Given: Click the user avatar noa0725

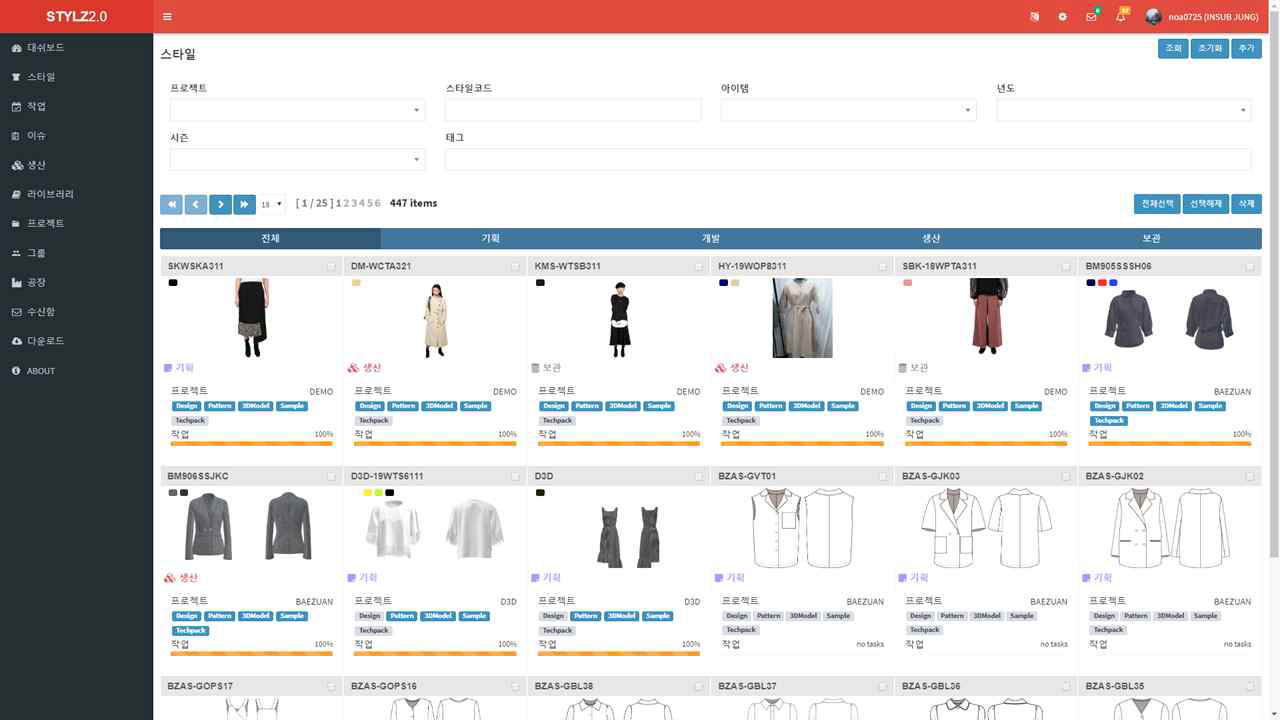Looking at the screenshot, I should click(1154, 17).
